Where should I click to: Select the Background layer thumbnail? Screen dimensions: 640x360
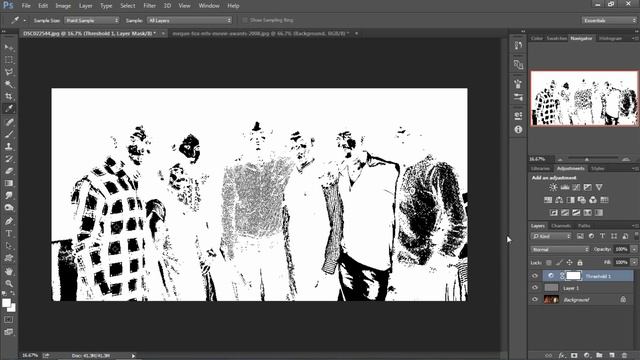pos(551,300)
